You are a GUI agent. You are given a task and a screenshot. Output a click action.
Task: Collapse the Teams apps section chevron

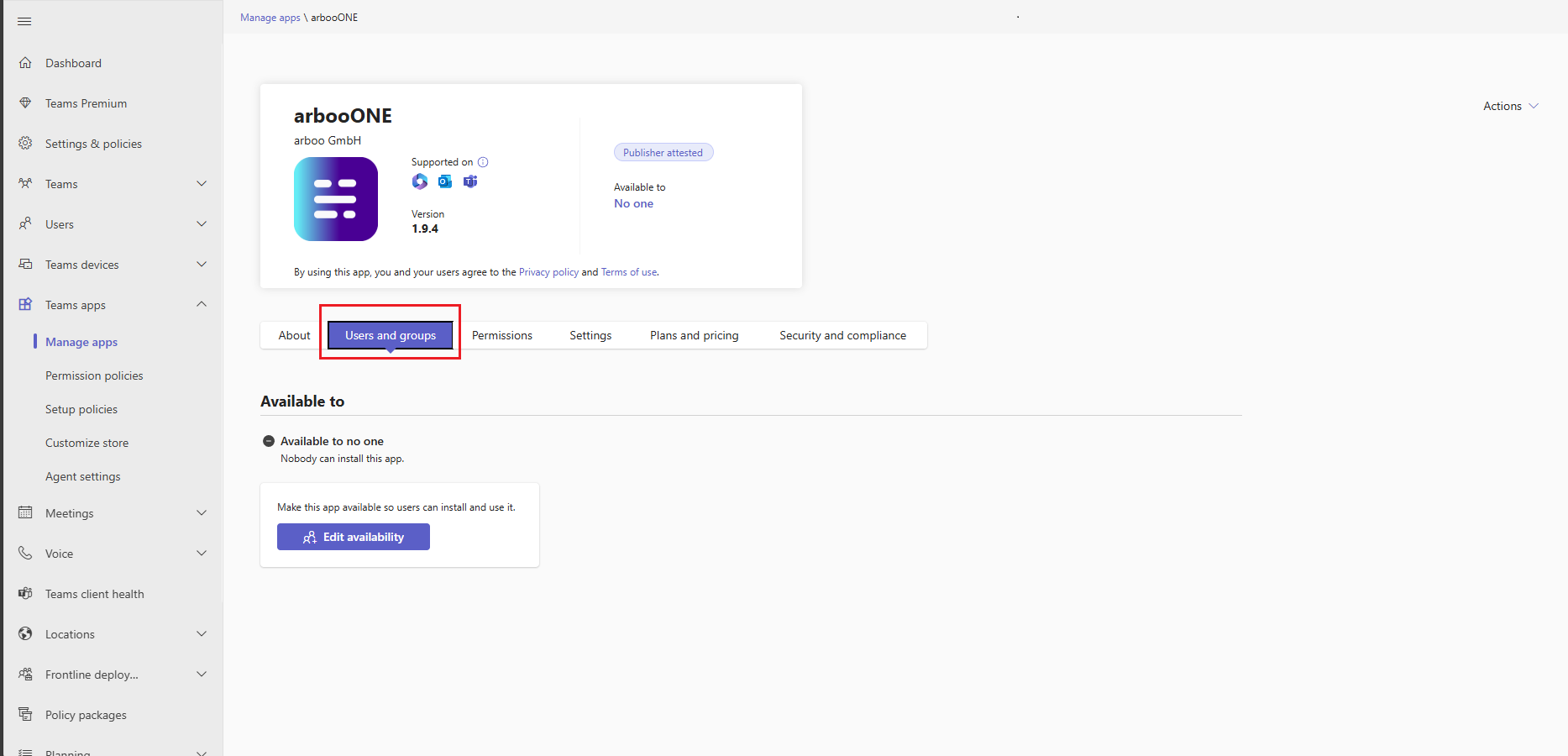[202, 304]
